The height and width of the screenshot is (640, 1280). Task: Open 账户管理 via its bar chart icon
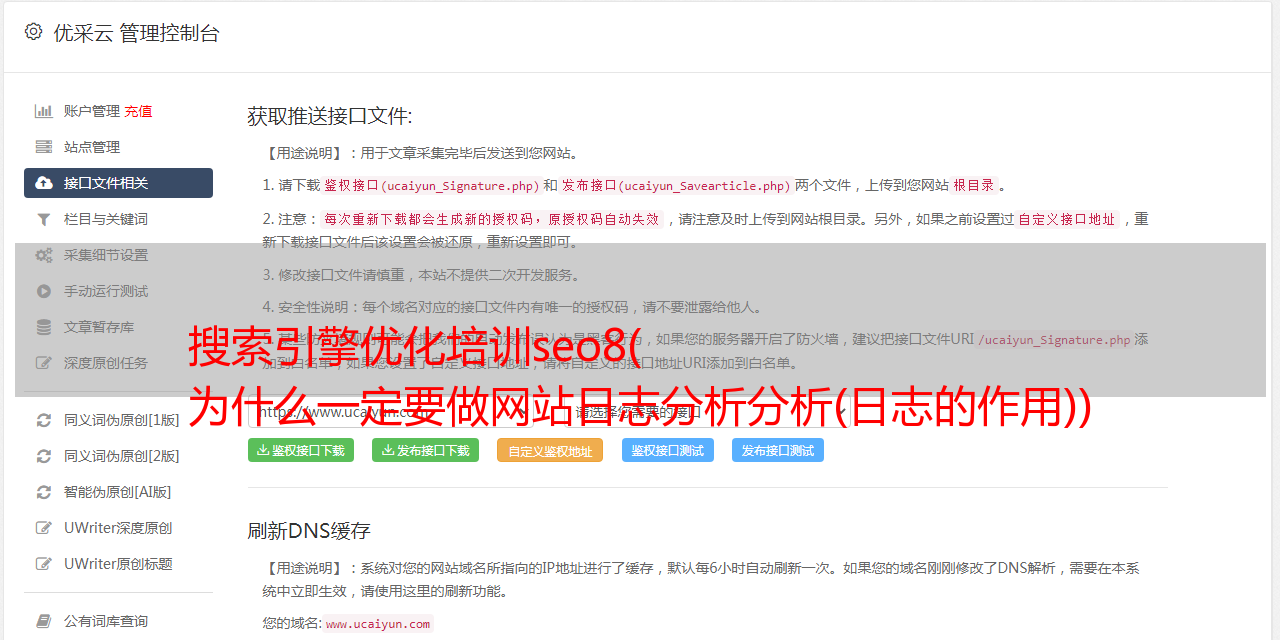click(x=44, y=111)
